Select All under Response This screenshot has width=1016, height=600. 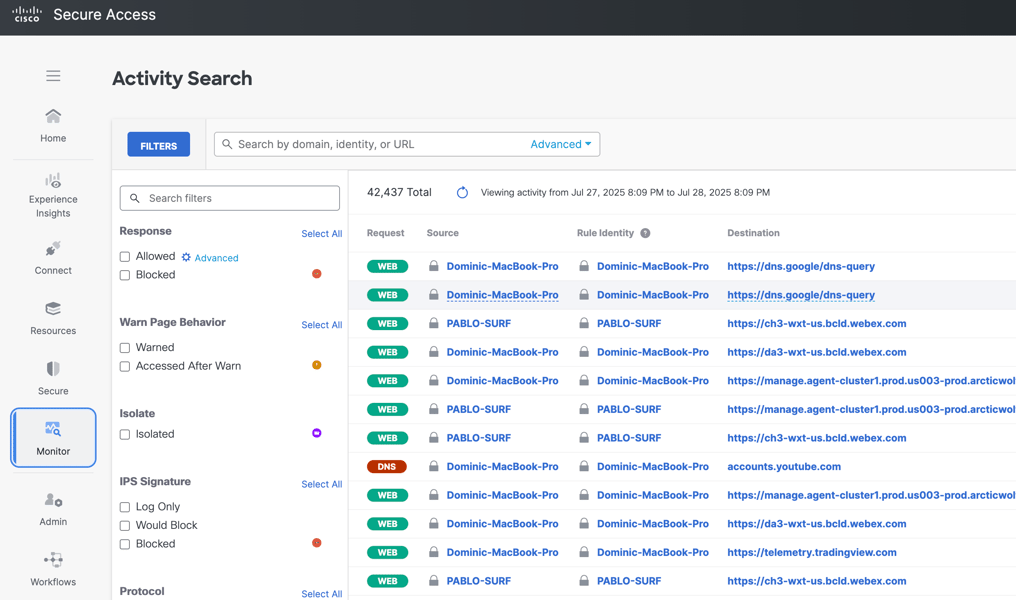coord(321,234)
